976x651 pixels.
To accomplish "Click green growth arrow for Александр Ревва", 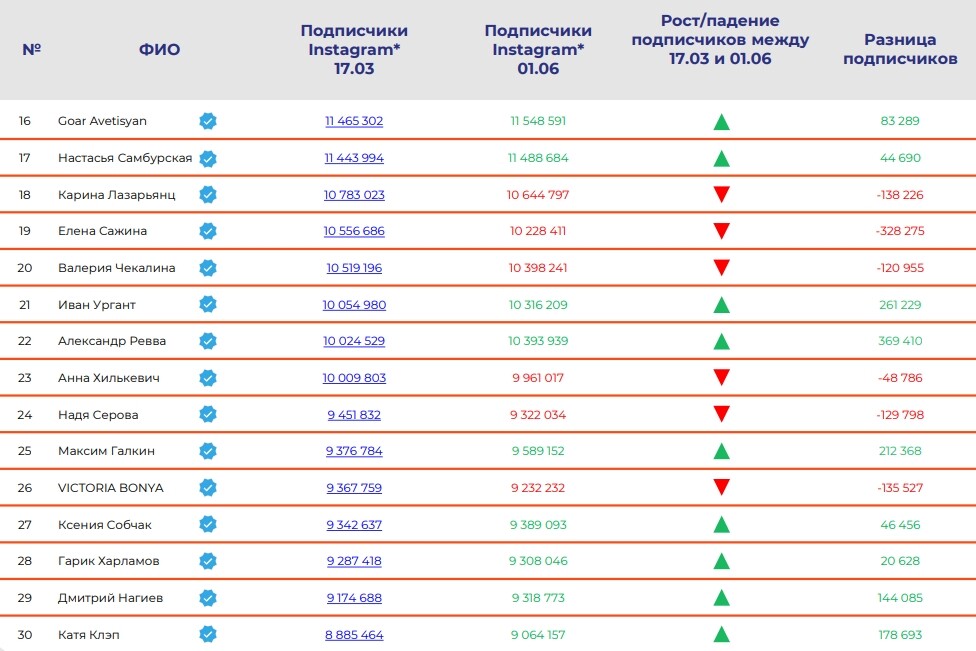I will (721, 342).
